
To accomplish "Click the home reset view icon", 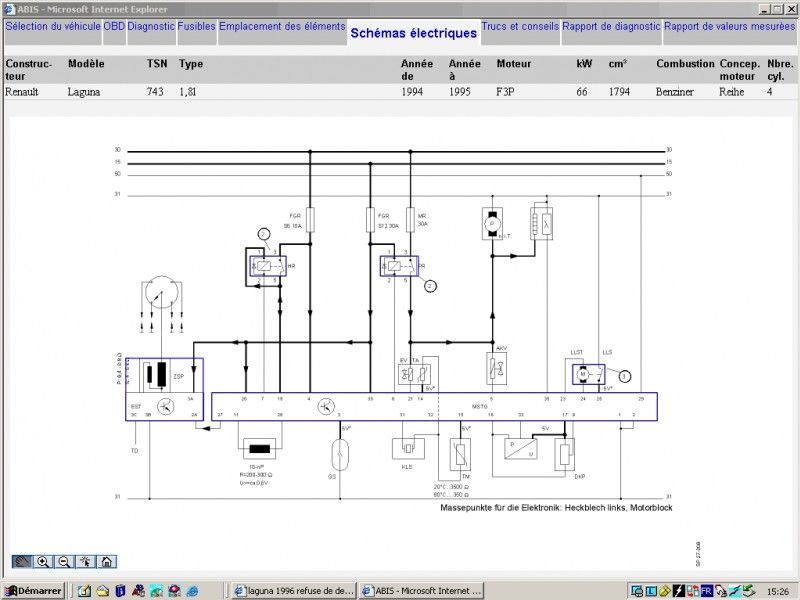I will click(x=106, y=562).
